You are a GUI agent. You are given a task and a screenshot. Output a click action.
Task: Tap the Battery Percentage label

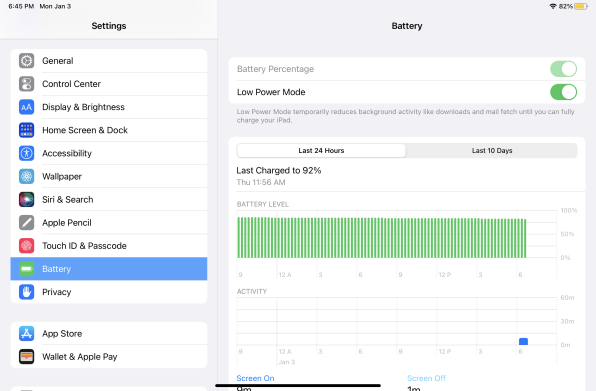pyautogui.click(x=276, y=69)
